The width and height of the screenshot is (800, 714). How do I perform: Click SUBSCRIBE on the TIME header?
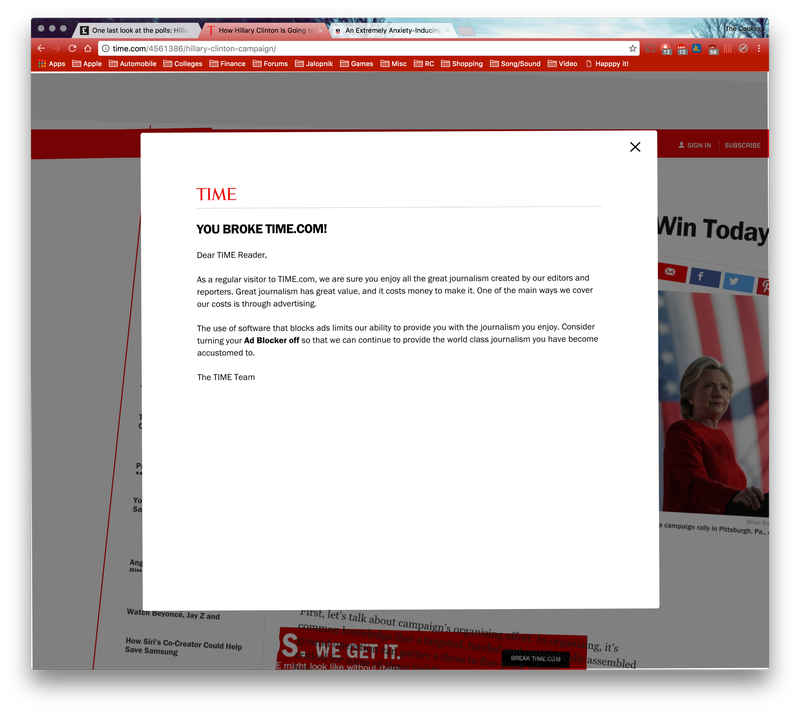point(742,145)
